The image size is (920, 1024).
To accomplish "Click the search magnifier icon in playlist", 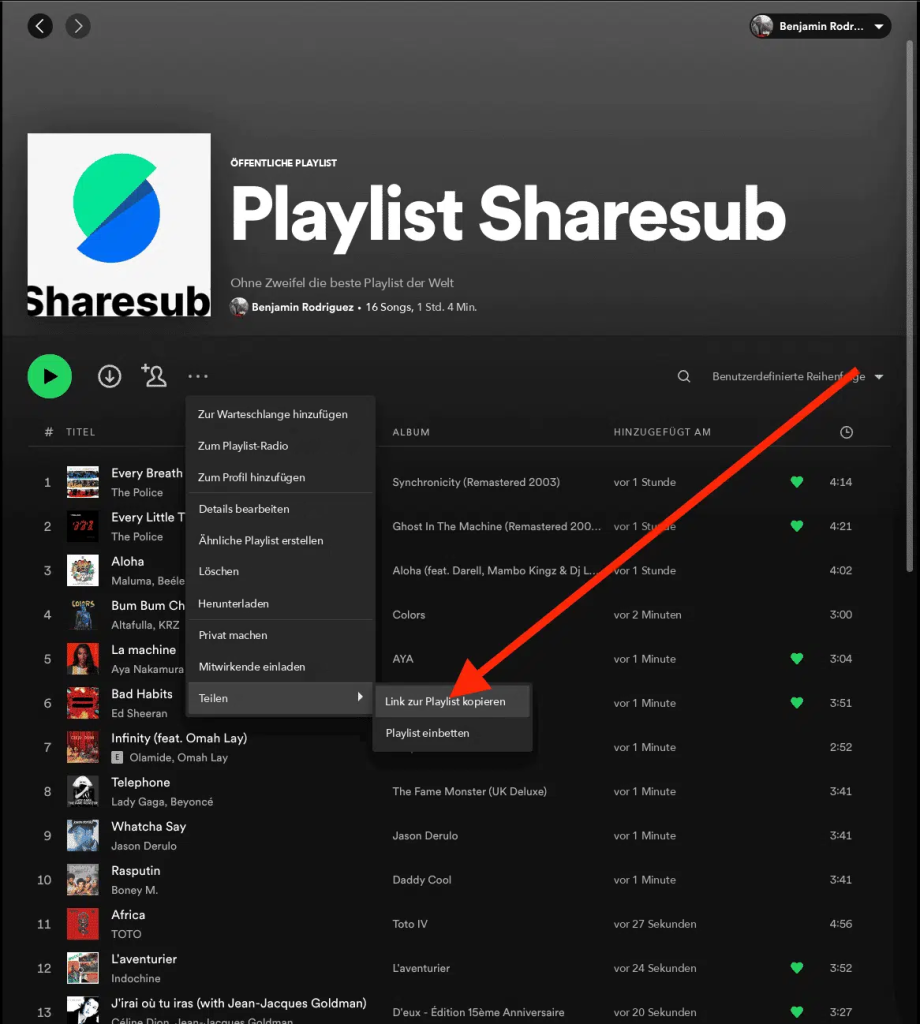I will point(684,376).
